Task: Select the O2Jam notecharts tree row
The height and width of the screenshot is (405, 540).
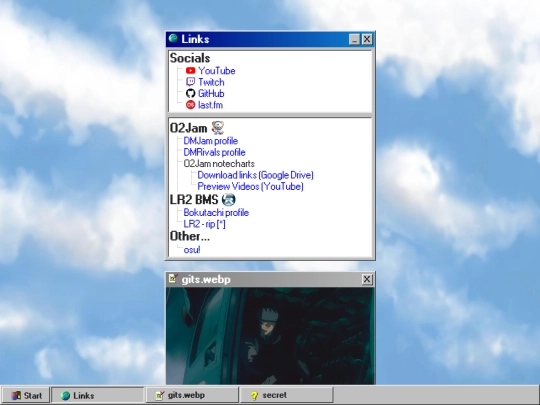Action: (219, 163)
